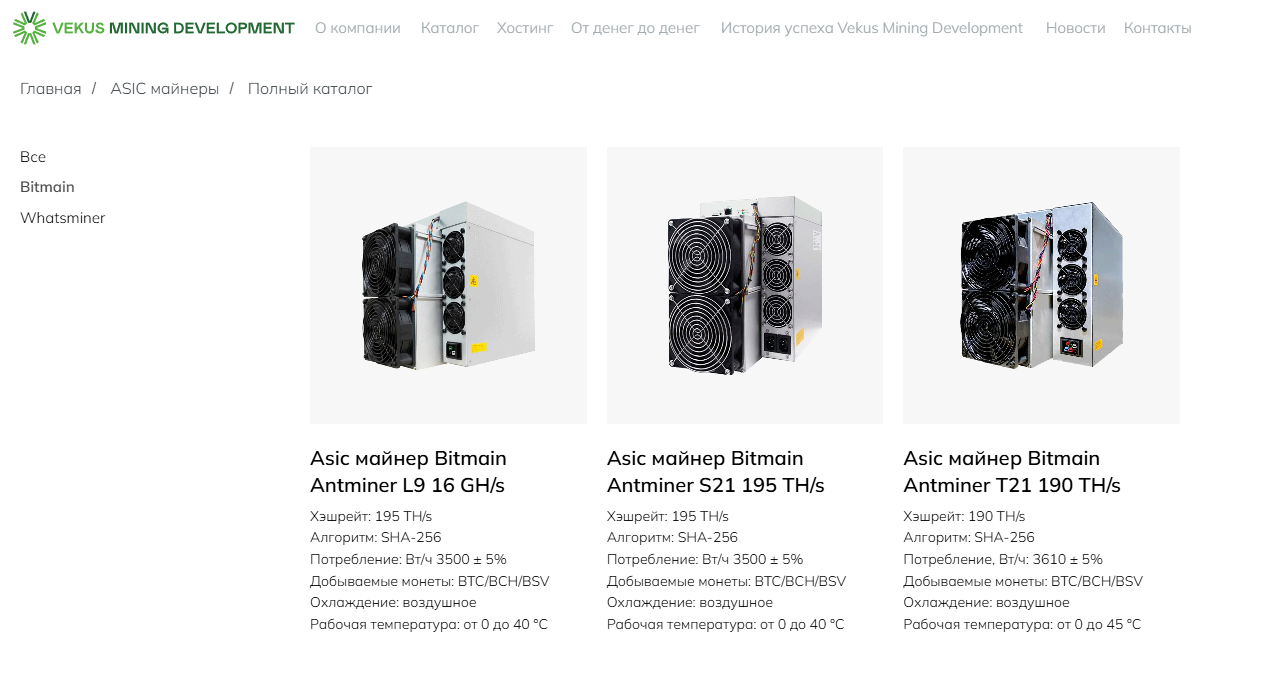Click Antminer S21 195 TH/s title
1273x687 pixels.
pyautogui.click(x=715, y=472)
